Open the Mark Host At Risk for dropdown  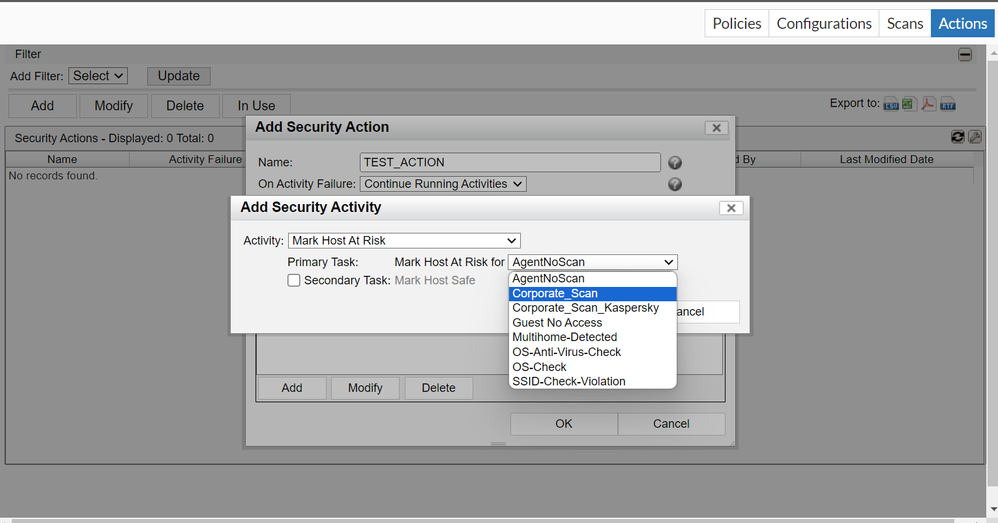(x=593, y=262)
